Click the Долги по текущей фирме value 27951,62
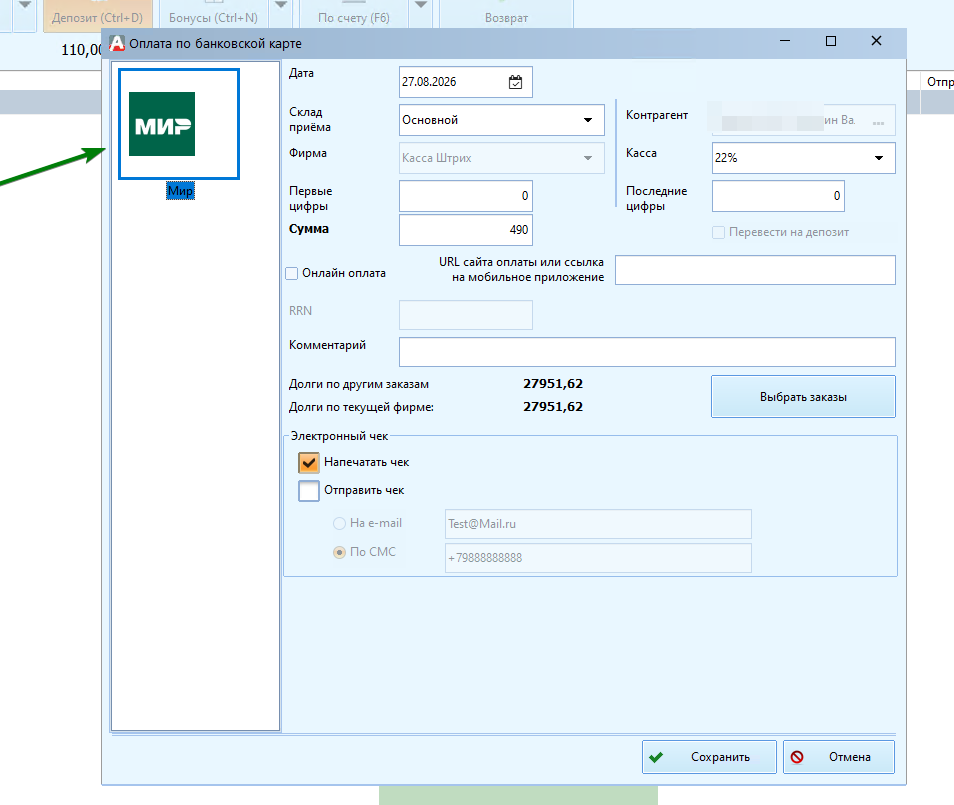The image size is (954, 805). [x=553, y=407]
